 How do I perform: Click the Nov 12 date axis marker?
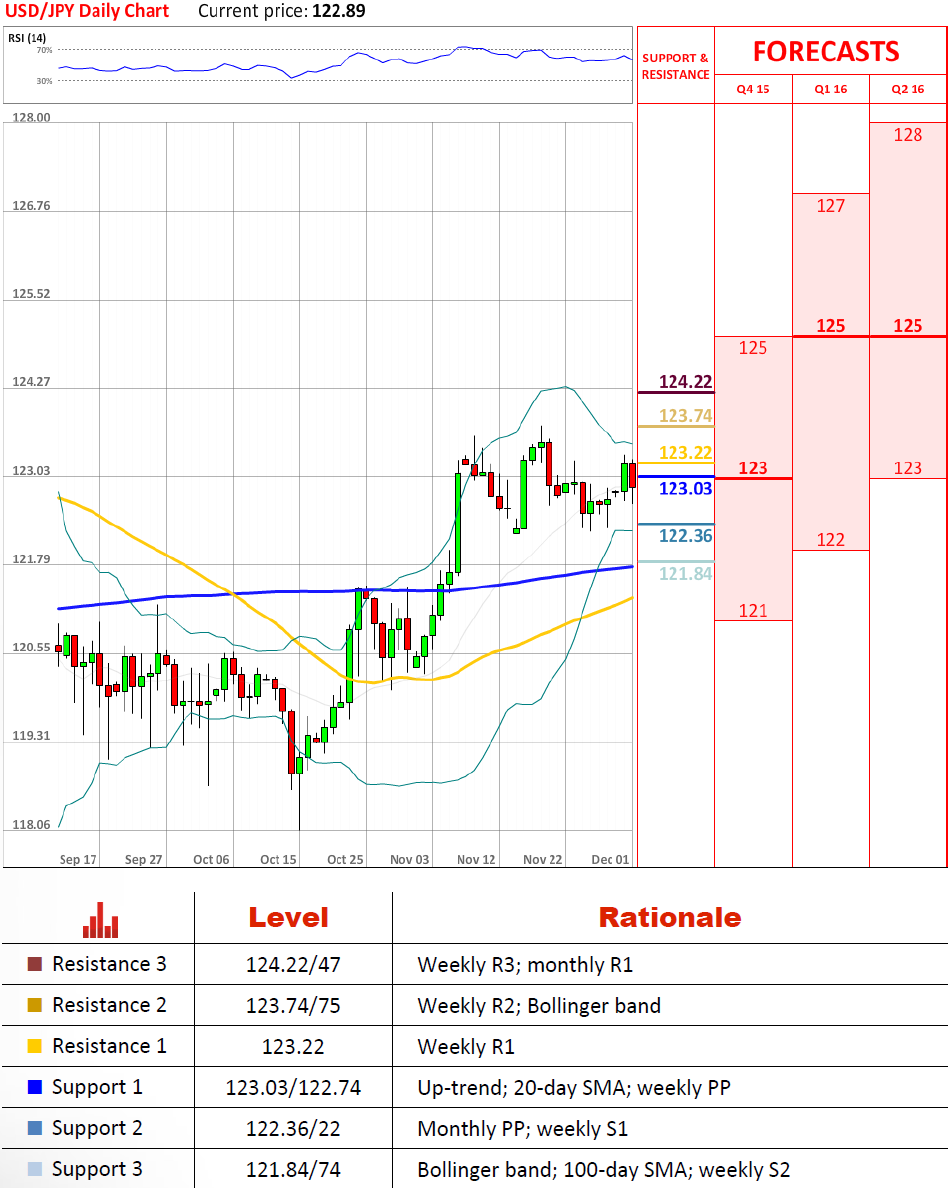point(476,860)
